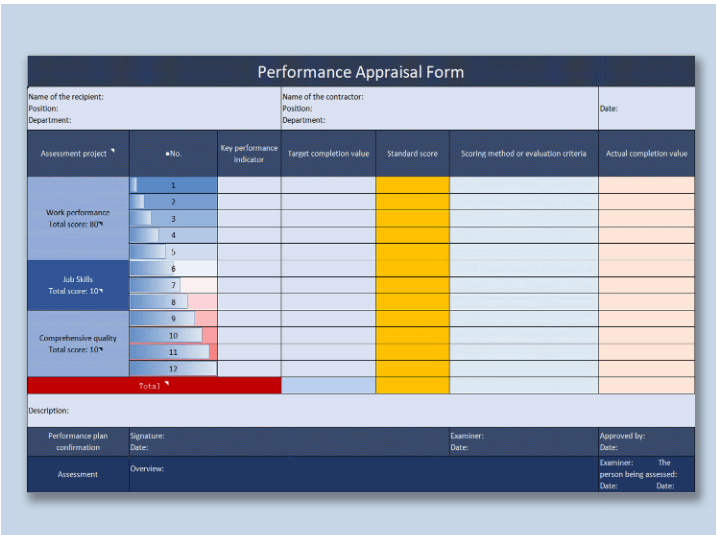Select the row number 7 cell
Viewport: 717px width, 535px height.
(173, 285)
